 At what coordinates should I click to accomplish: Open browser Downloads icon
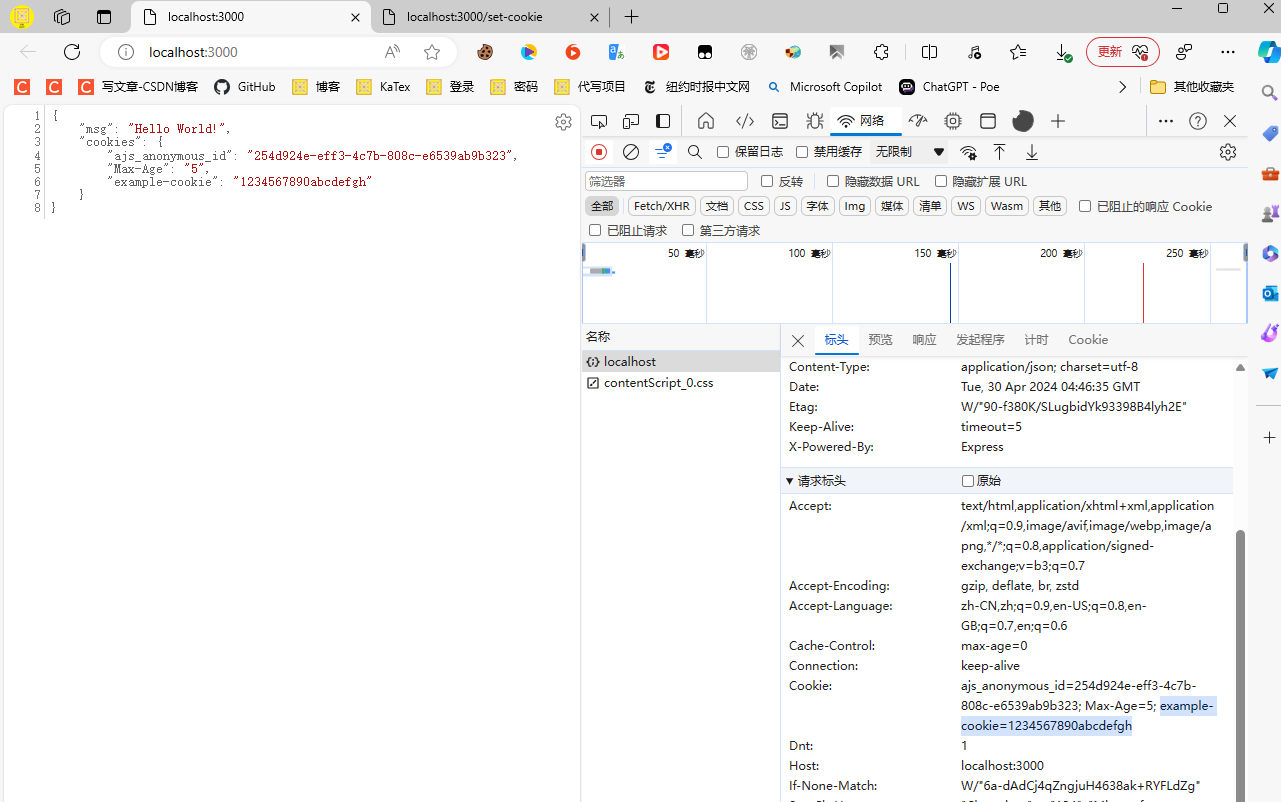[1064, 52]
